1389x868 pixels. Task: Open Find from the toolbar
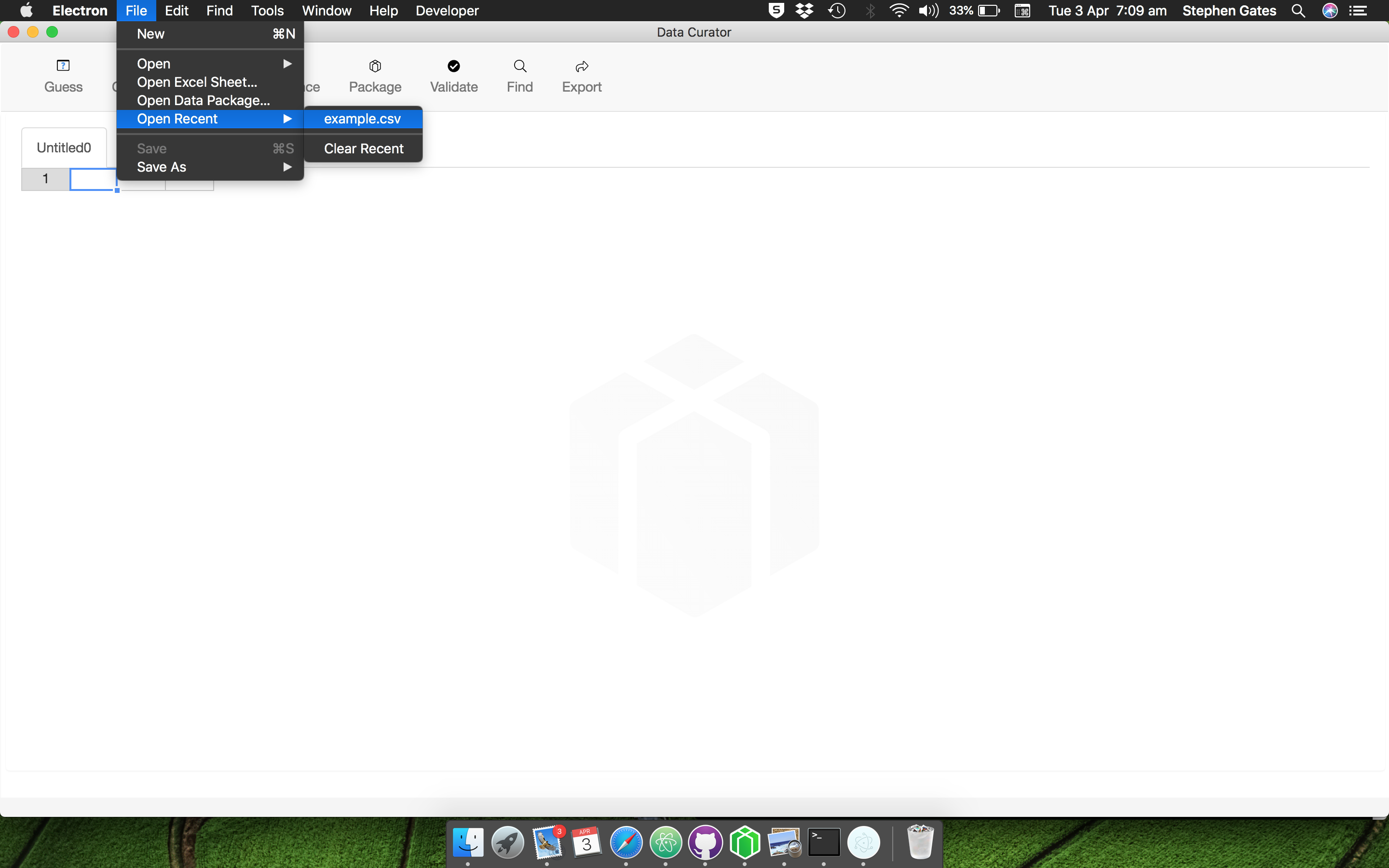click(x=519, y=76)
